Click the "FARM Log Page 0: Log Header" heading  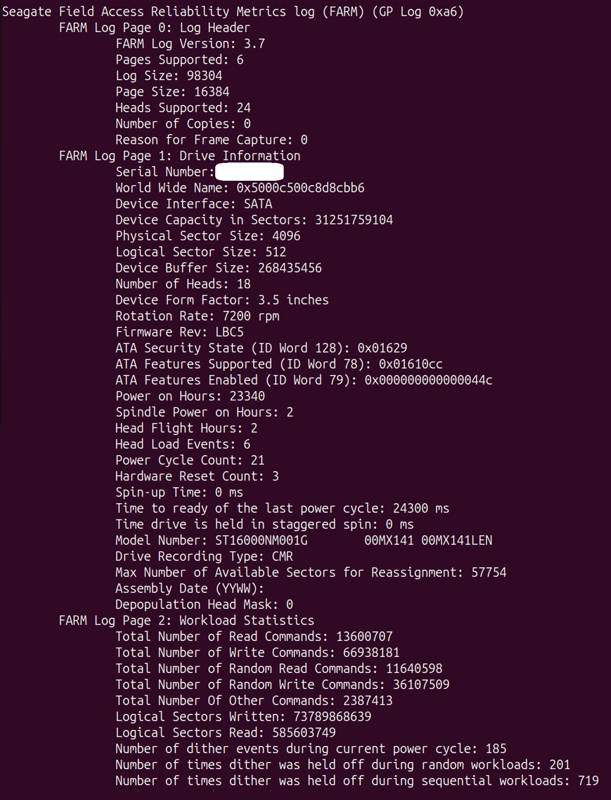(x=154, y=28)
